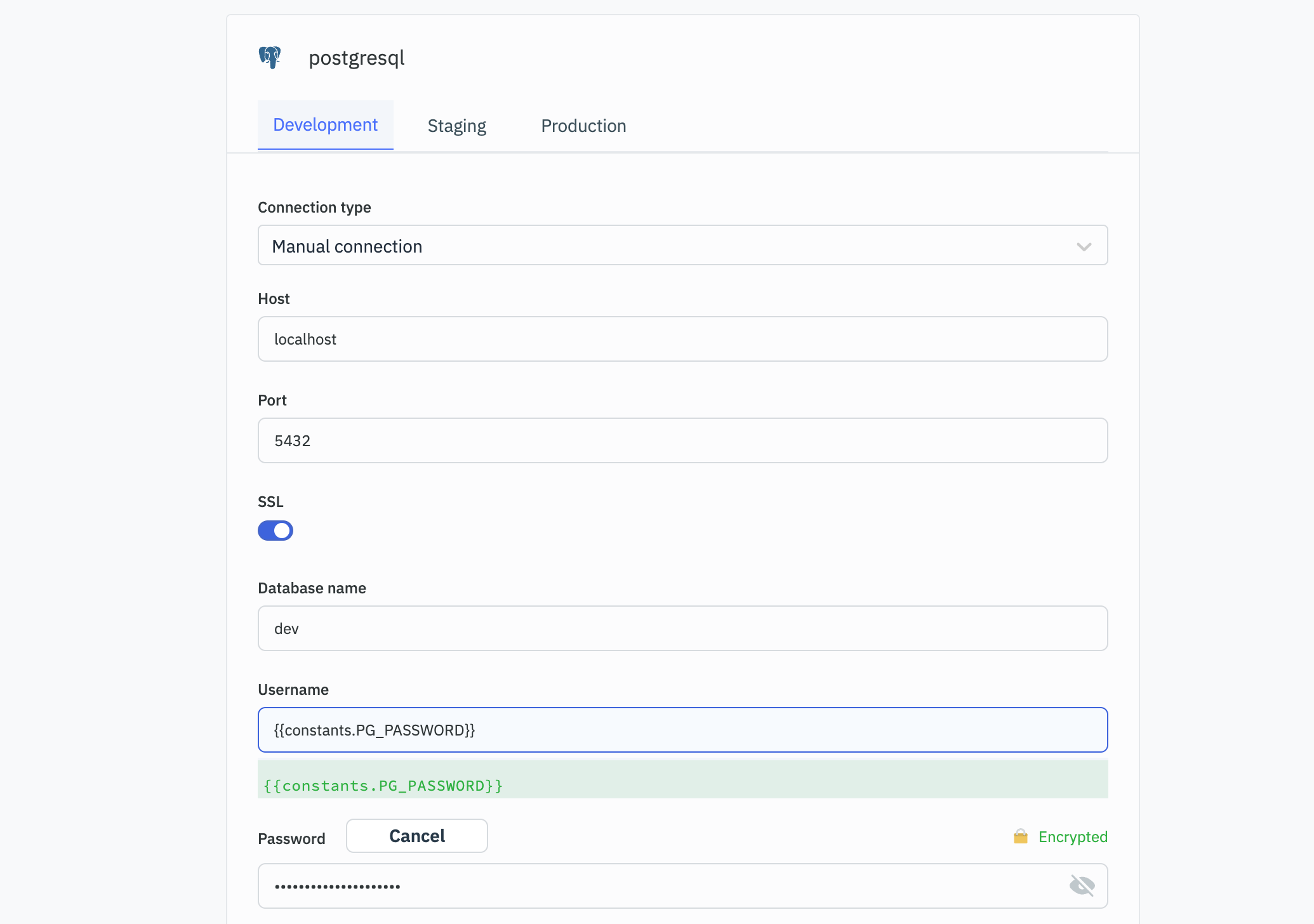The height and width of the screenshot is (924, 1314).
Task: Click the Database name field
Action: coord(682,629)
